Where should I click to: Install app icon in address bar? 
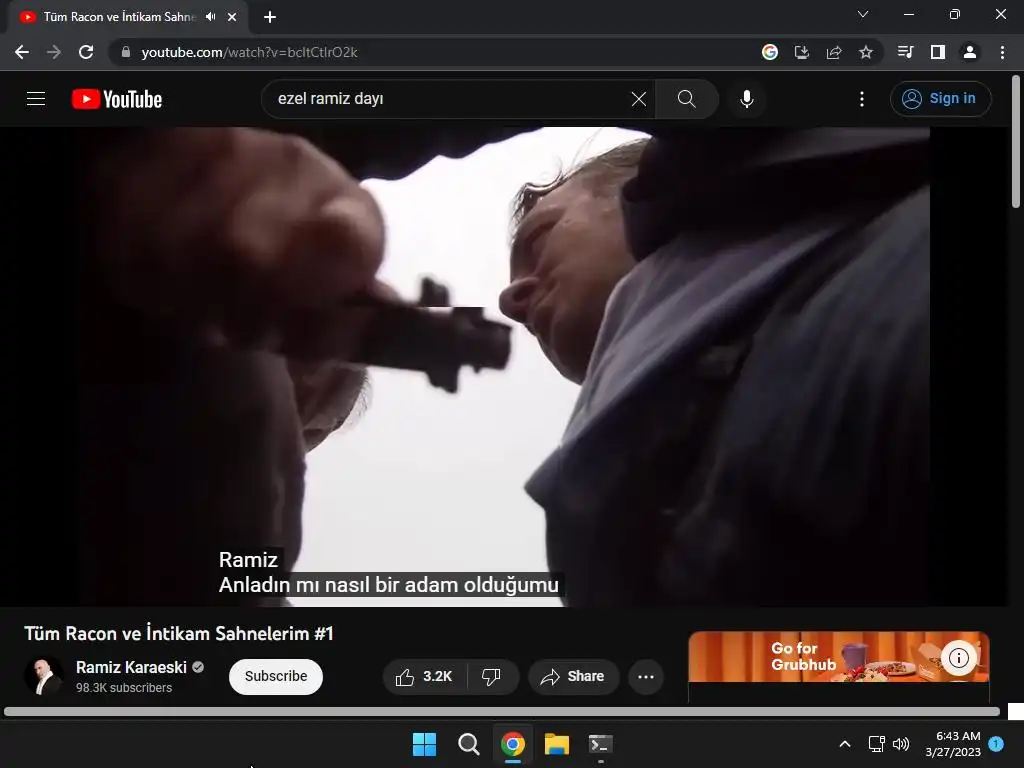802,52
